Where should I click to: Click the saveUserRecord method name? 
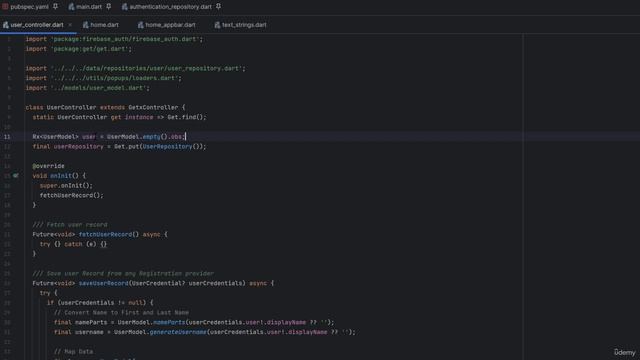coord(103,283)
